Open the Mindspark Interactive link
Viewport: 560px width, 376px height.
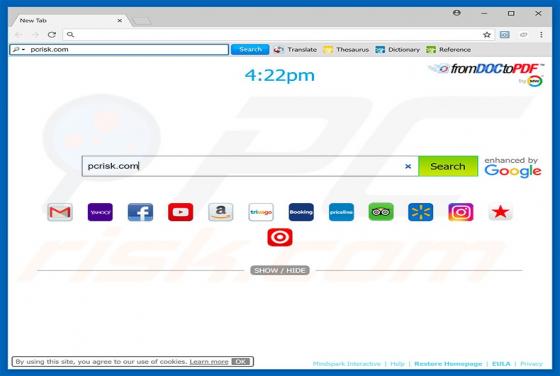point(346,364)
